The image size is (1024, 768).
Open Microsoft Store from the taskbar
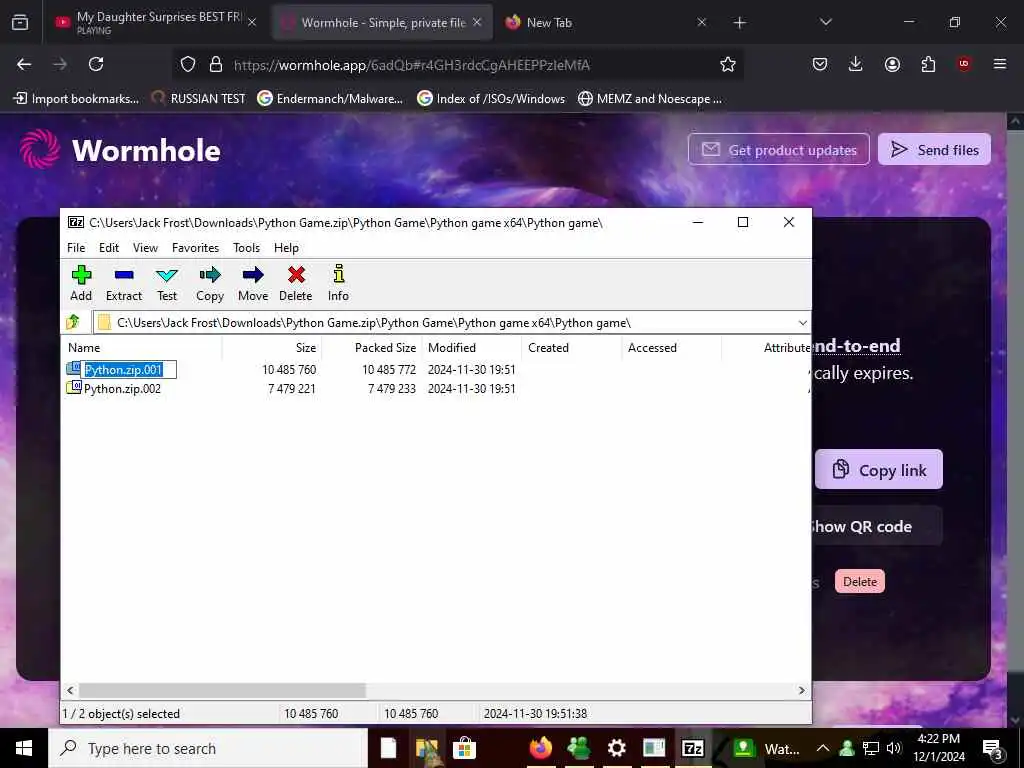tap(464, 748)
